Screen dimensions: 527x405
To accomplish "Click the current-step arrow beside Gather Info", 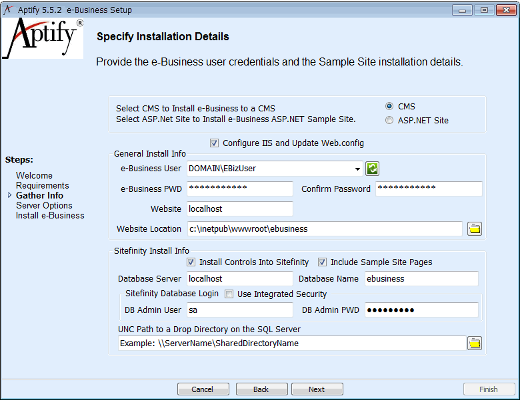I will coord(9,195).
